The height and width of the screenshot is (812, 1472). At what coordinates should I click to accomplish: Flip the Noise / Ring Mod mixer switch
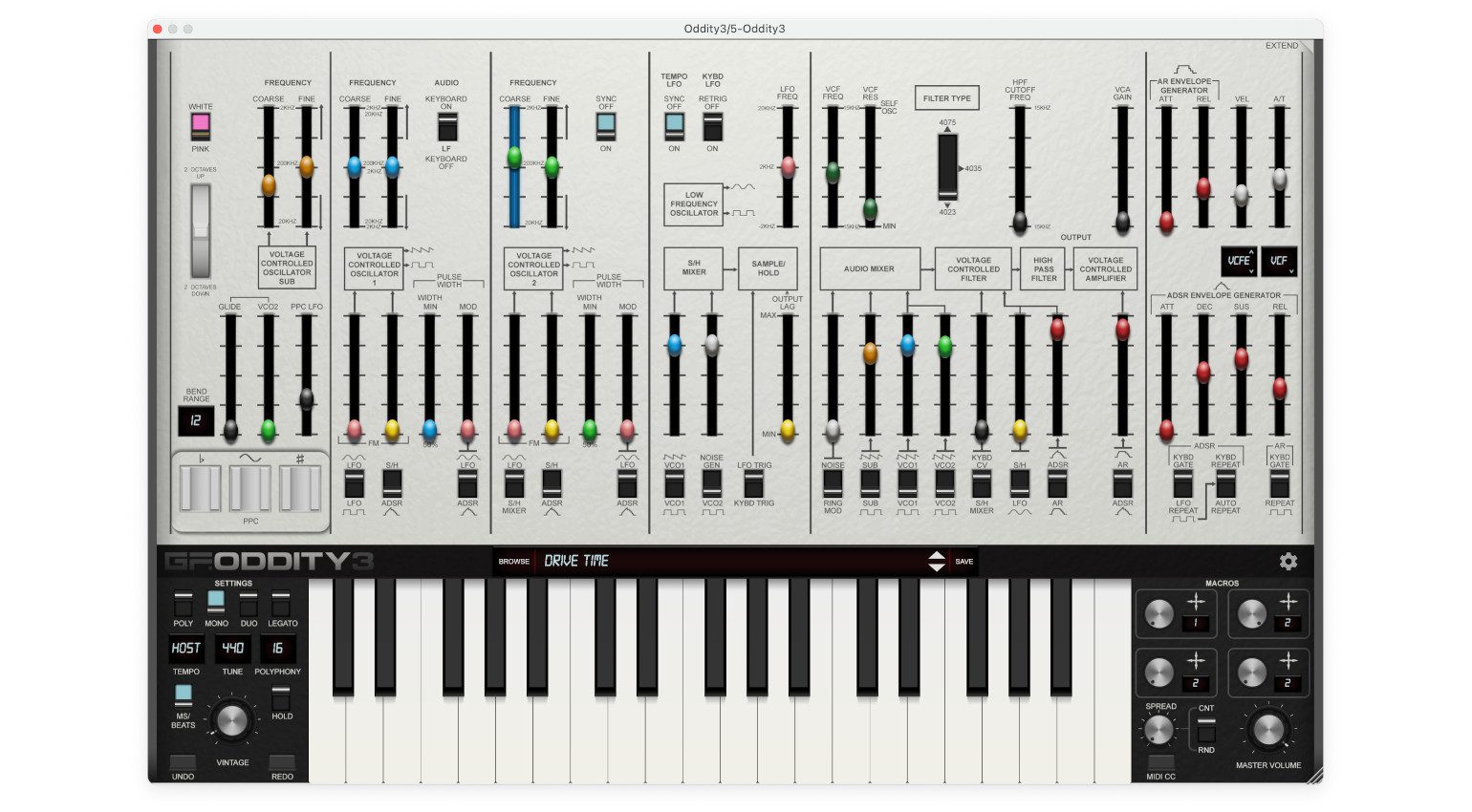(x=833, y=483)
